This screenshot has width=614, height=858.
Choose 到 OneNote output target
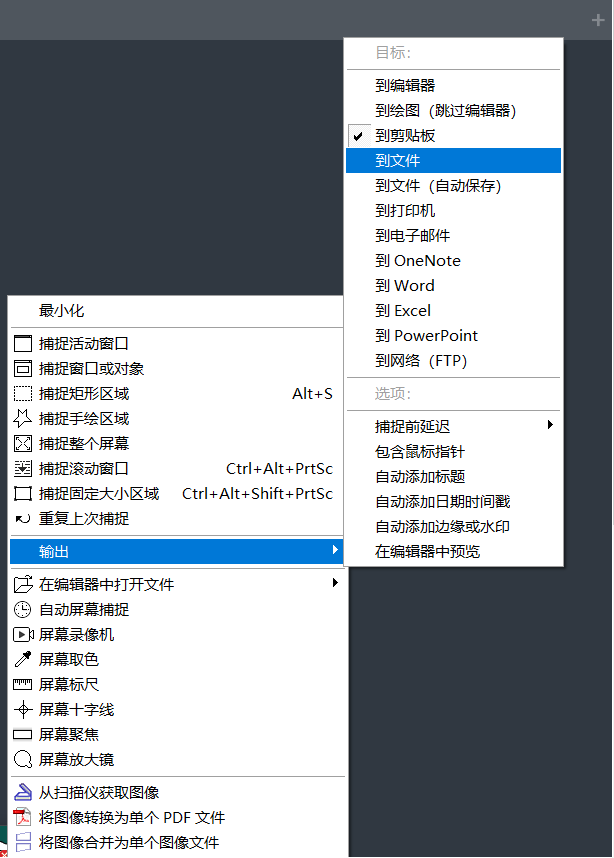(418, 260)
